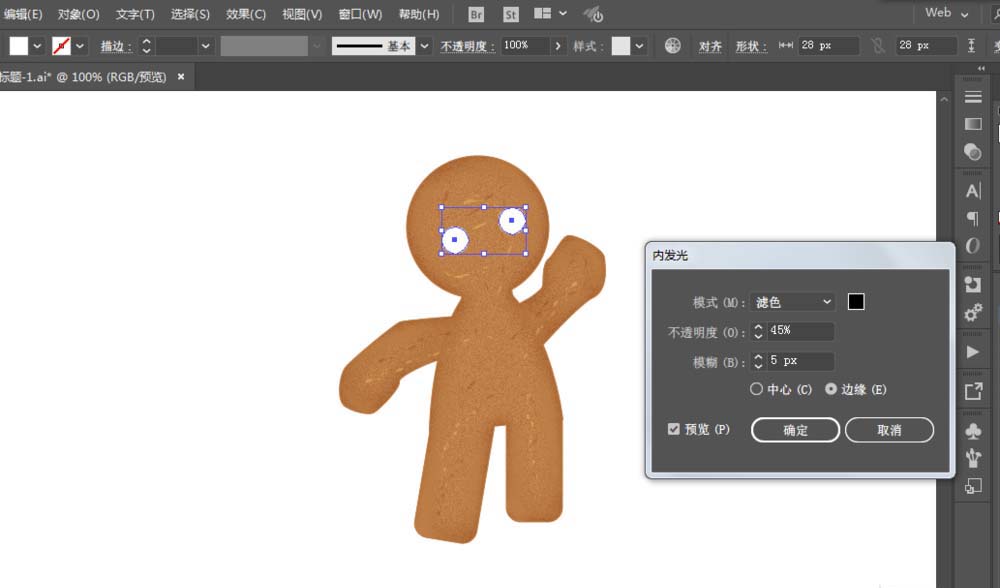Viewport: 1000px width, 588px height.
Task: Open the Libraries panel icon
Action: [973, 284]
